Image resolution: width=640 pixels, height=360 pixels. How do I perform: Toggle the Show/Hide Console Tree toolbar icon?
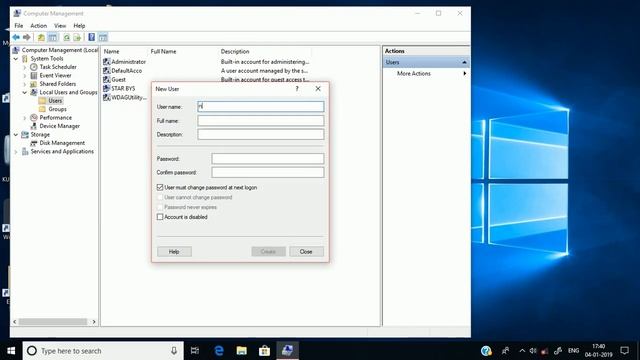(x=53, y=38)
